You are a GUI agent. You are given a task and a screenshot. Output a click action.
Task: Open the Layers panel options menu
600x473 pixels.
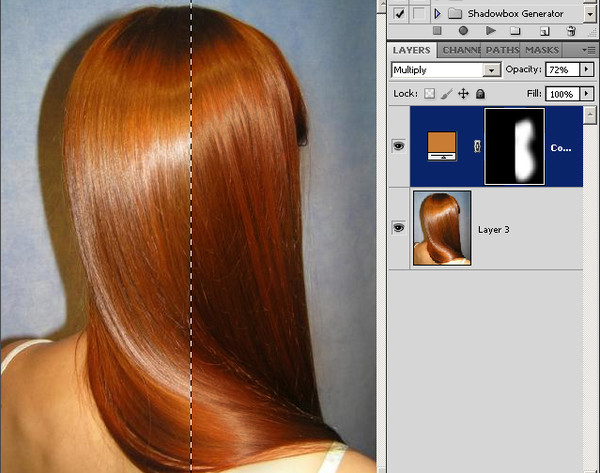[589, 50]
